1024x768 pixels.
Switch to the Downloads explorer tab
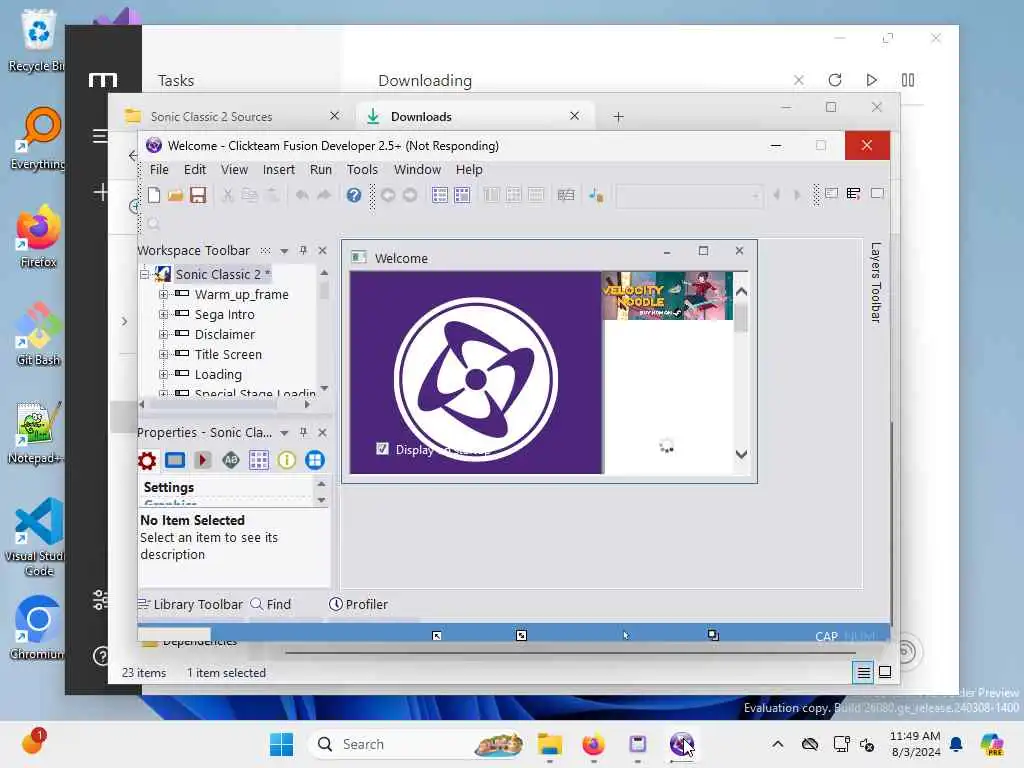473,116
